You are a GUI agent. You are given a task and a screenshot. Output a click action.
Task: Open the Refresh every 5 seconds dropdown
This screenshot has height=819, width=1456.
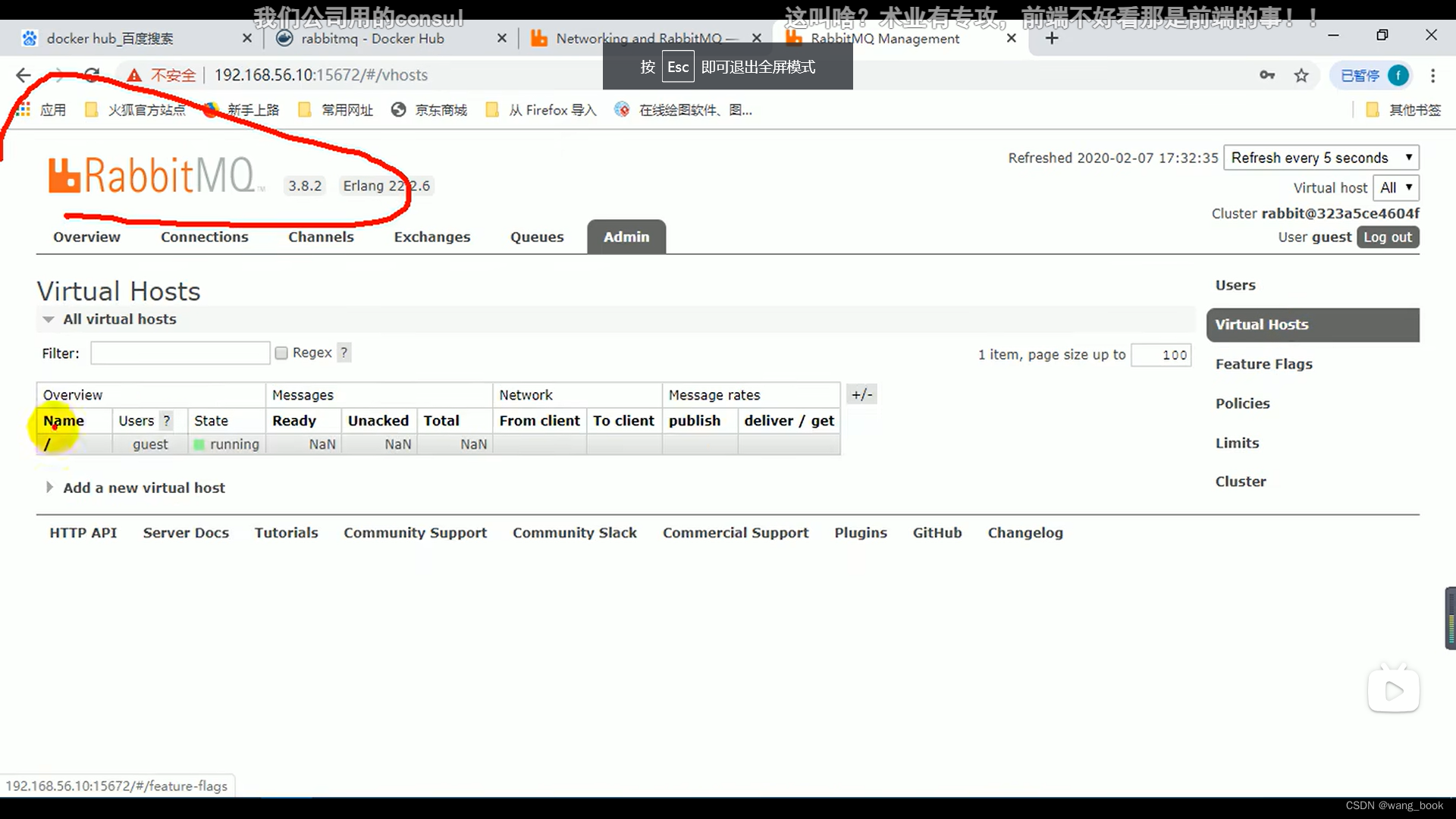click(1321, 158)
